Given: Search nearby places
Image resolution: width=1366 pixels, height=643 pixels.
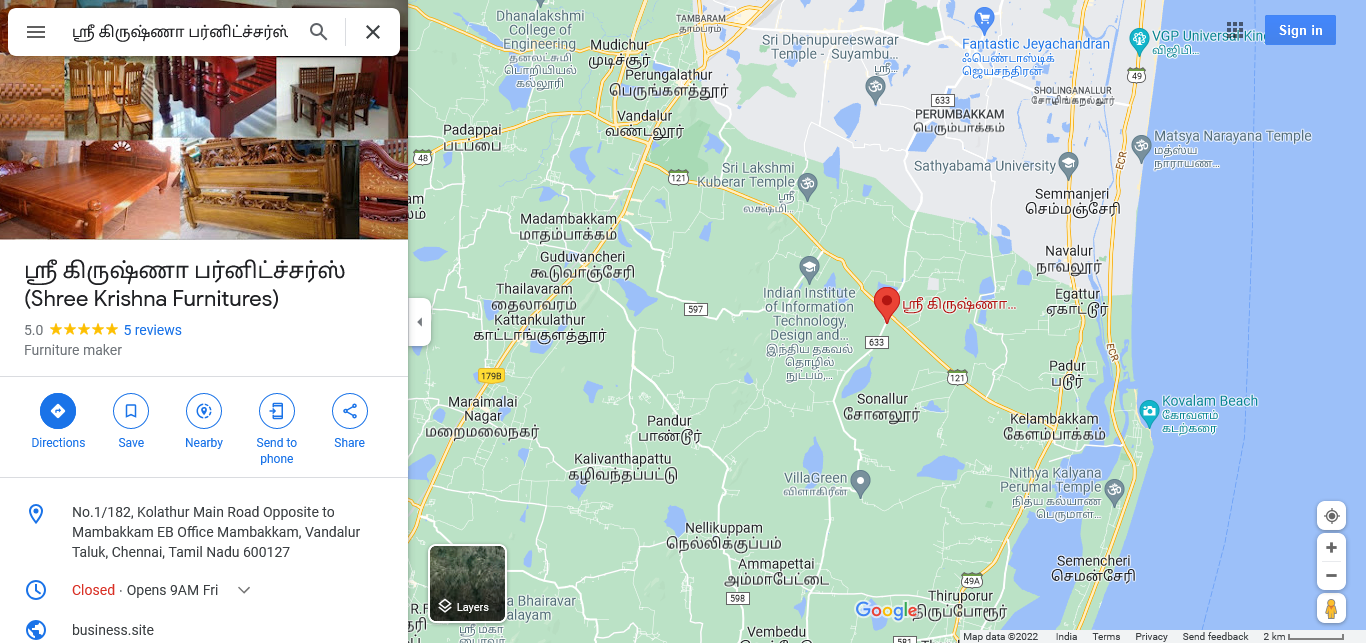Looking at the screenshot, I should pyautogui.click(x=204, y=421).
